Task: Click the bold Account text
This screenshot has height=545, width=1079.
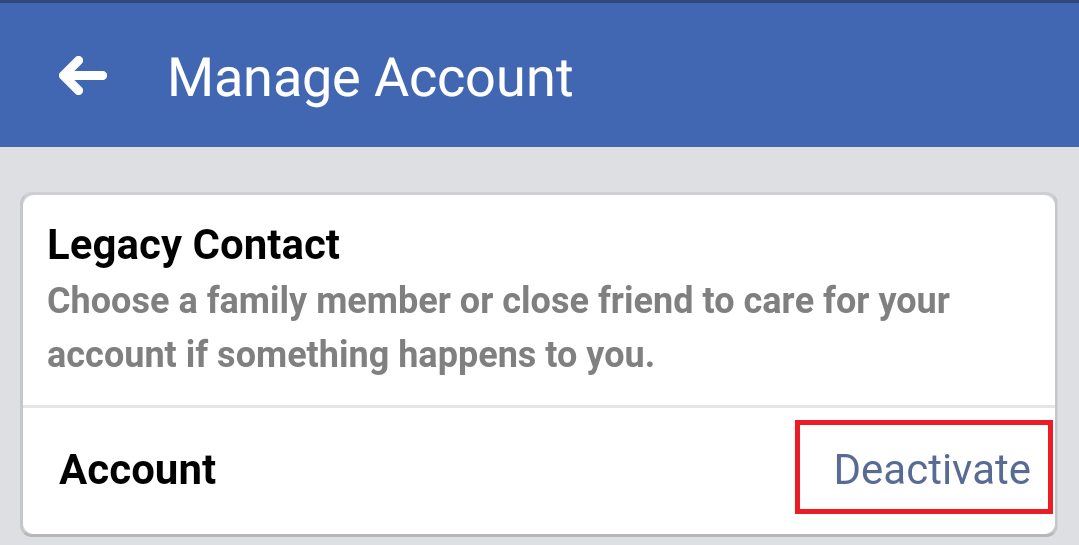Action: 138,469
